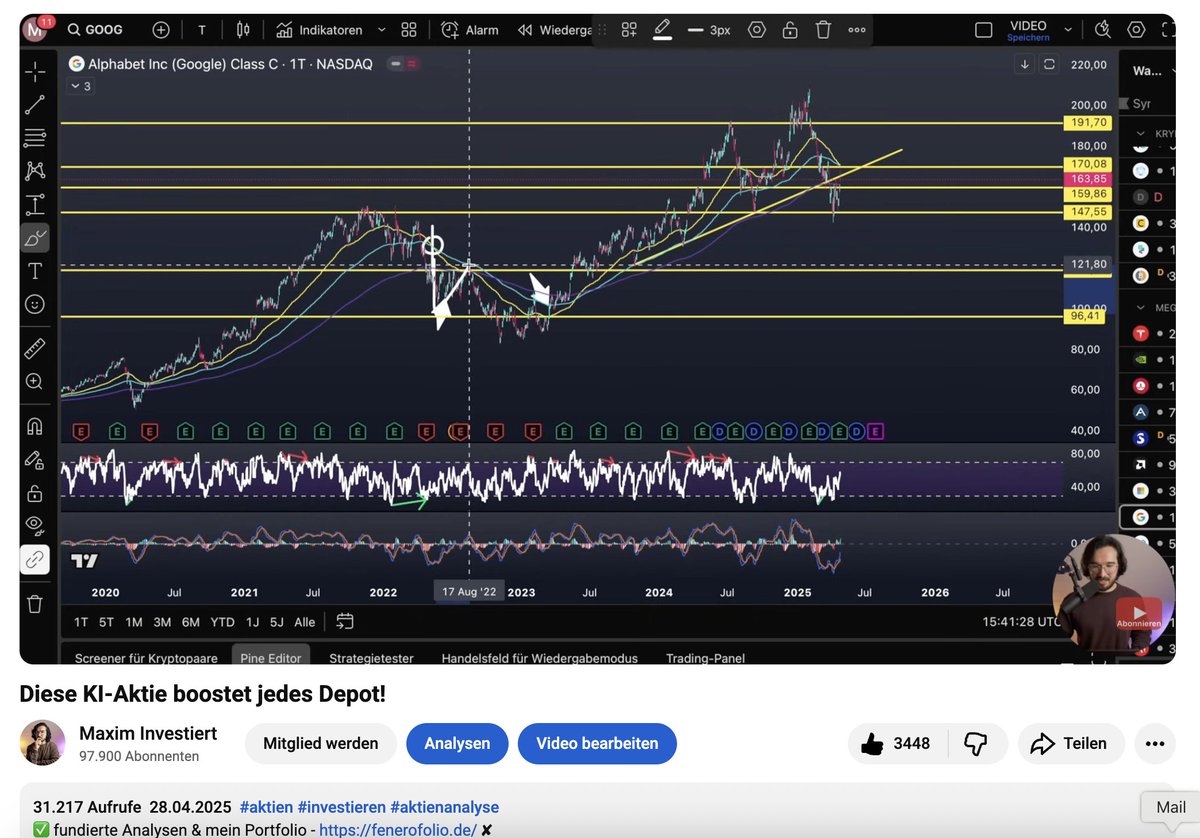
Task: Open the chart settings hexagon in the top bar
Action: [1136, 30]
